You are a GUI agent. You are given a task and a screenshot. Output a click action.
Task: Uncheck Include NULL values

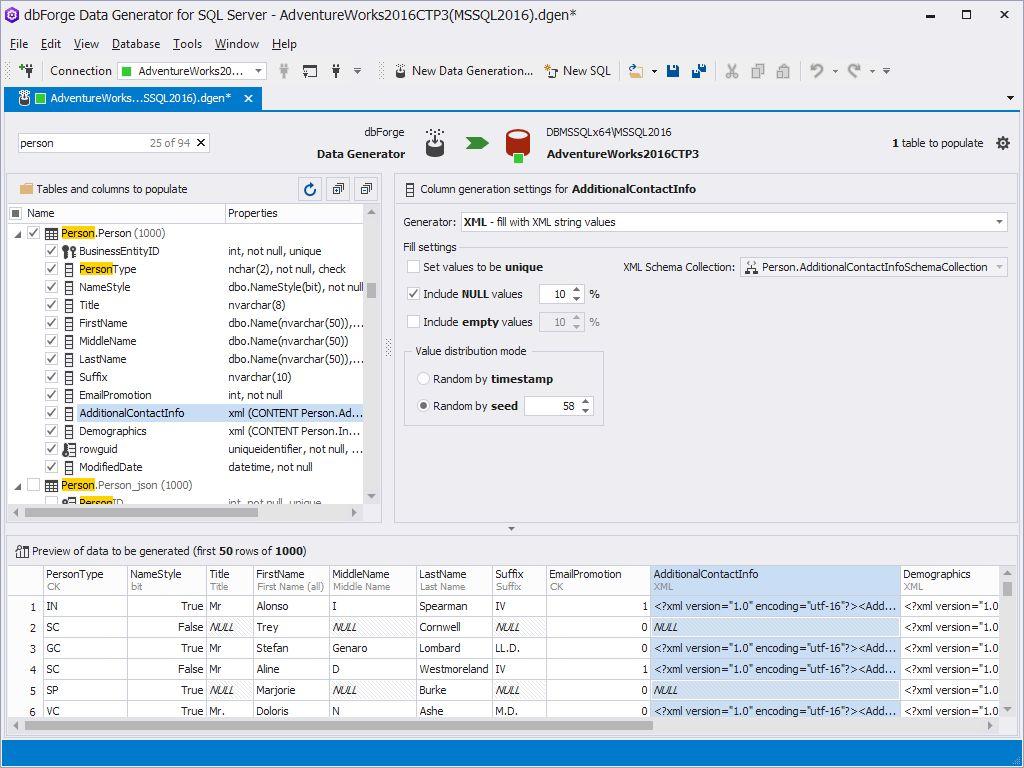(x=413, y=294)
